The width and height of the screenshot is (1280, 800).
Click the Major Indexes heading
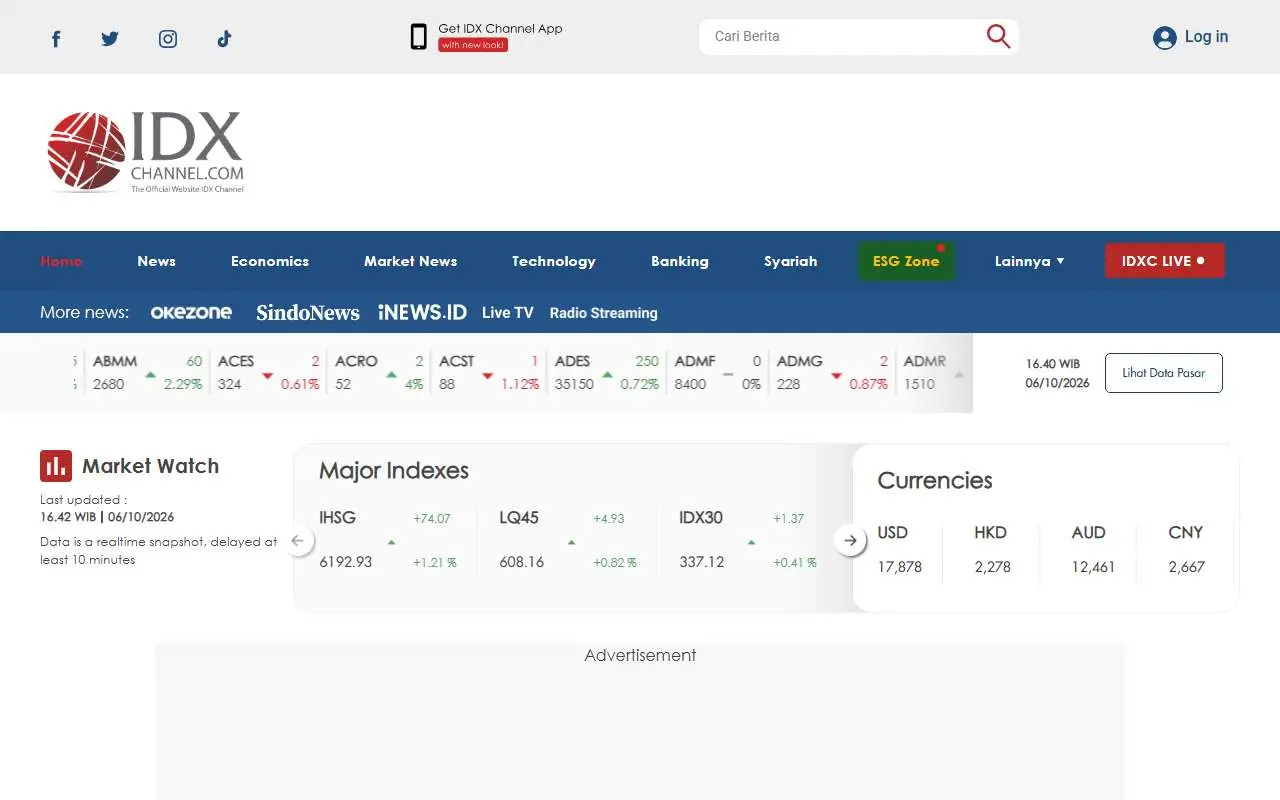click(394, 471)
